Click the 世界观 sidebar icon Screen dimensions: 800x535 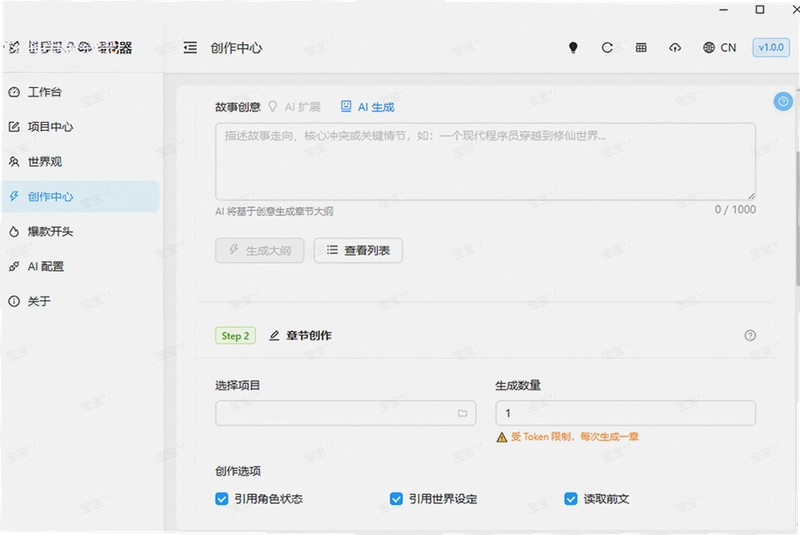pyautogui.click(x=14, y=162)
